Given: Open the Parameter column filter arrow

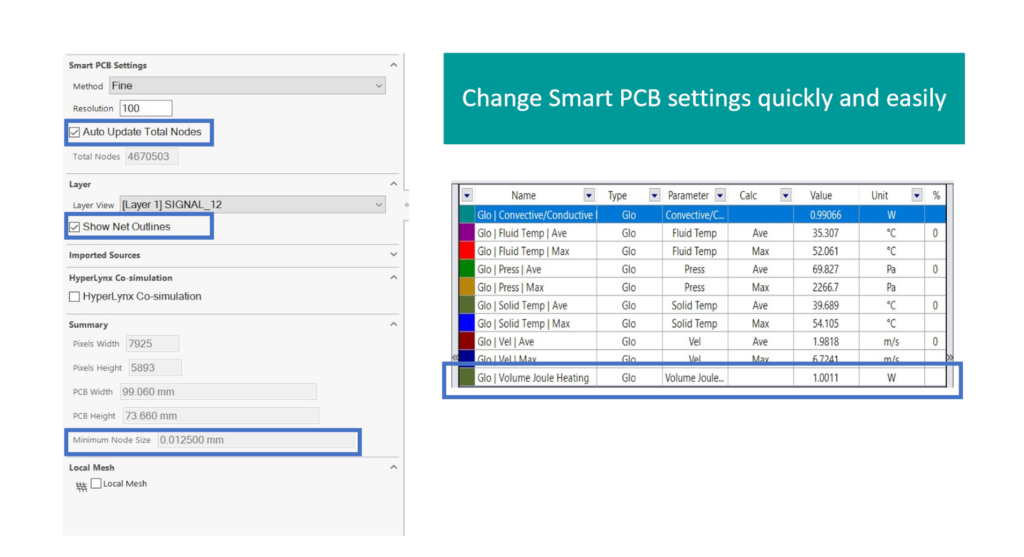Looking at the screenshot, I should pyautogui.click(x=720, y=196).
